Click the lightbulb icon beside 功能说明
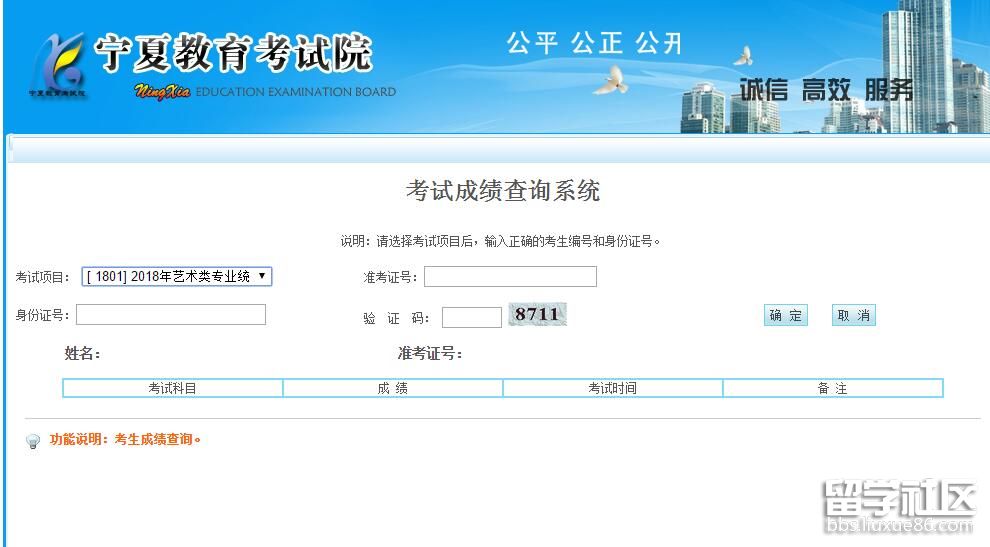 click(x=33, y=441)
